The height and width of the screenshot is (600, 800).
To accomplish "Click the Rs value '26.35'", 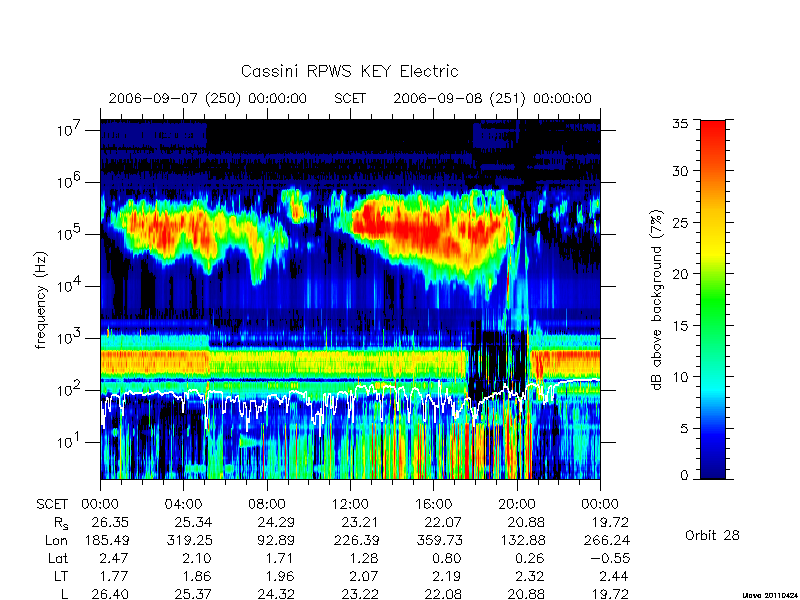I will pyautogui.click(x=110, y=522).
